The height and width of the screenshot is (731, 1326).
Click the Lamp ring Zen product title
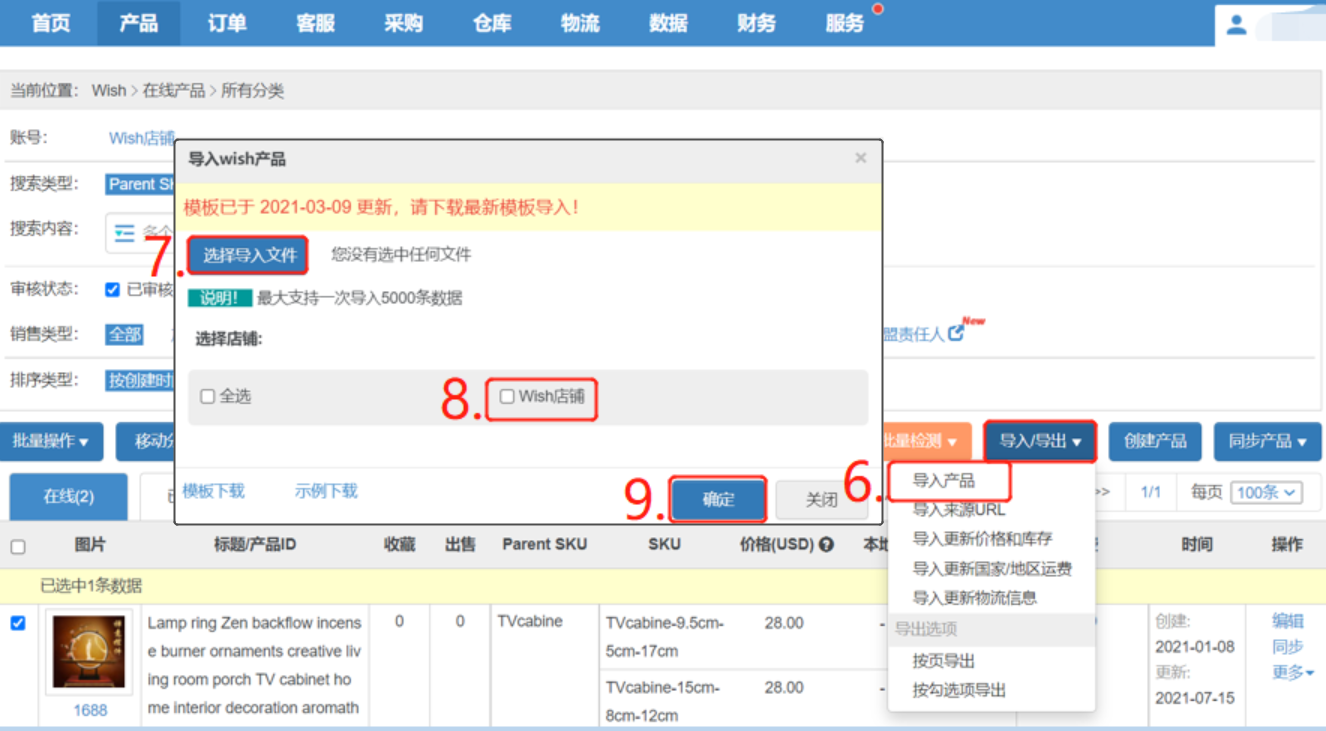(x=254, y=665)
